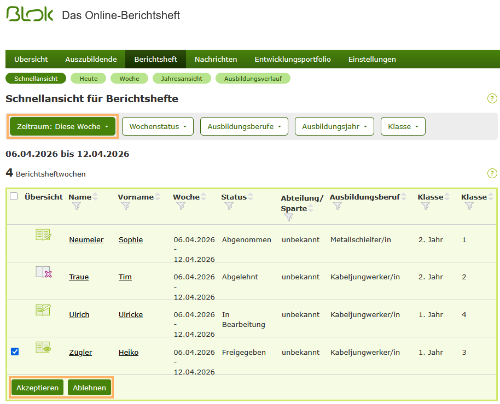Open Ulrich's in-progress report book icon

(43, 310)
